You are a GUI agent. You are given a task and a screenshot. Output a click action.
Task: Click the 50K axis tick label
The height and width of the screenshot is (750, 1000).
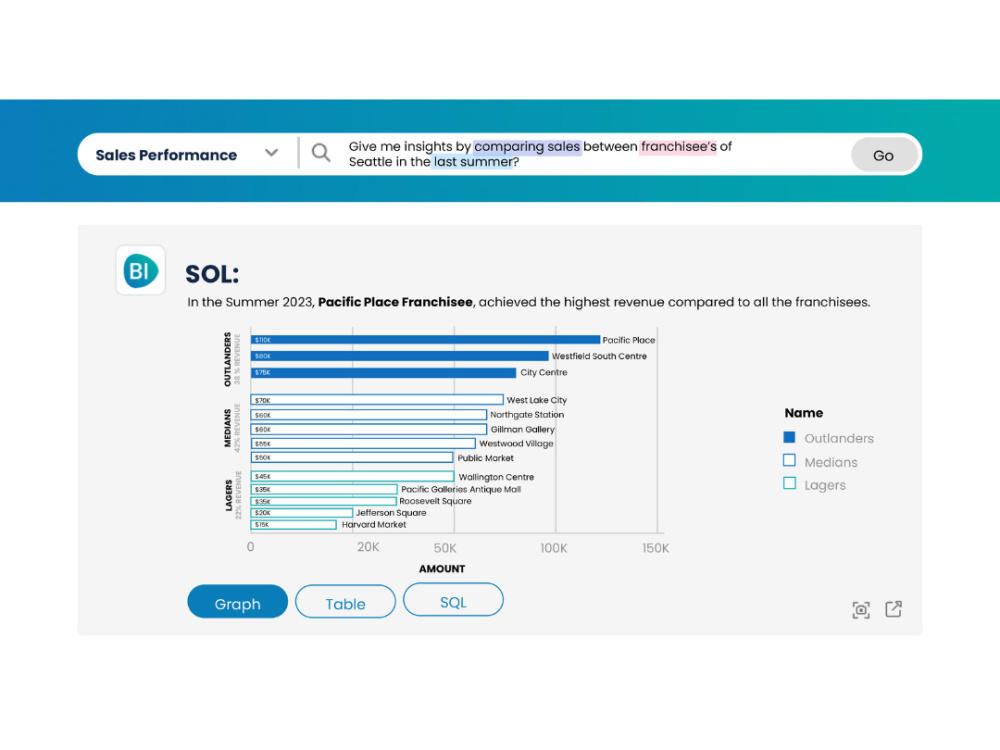coord(445,548)
